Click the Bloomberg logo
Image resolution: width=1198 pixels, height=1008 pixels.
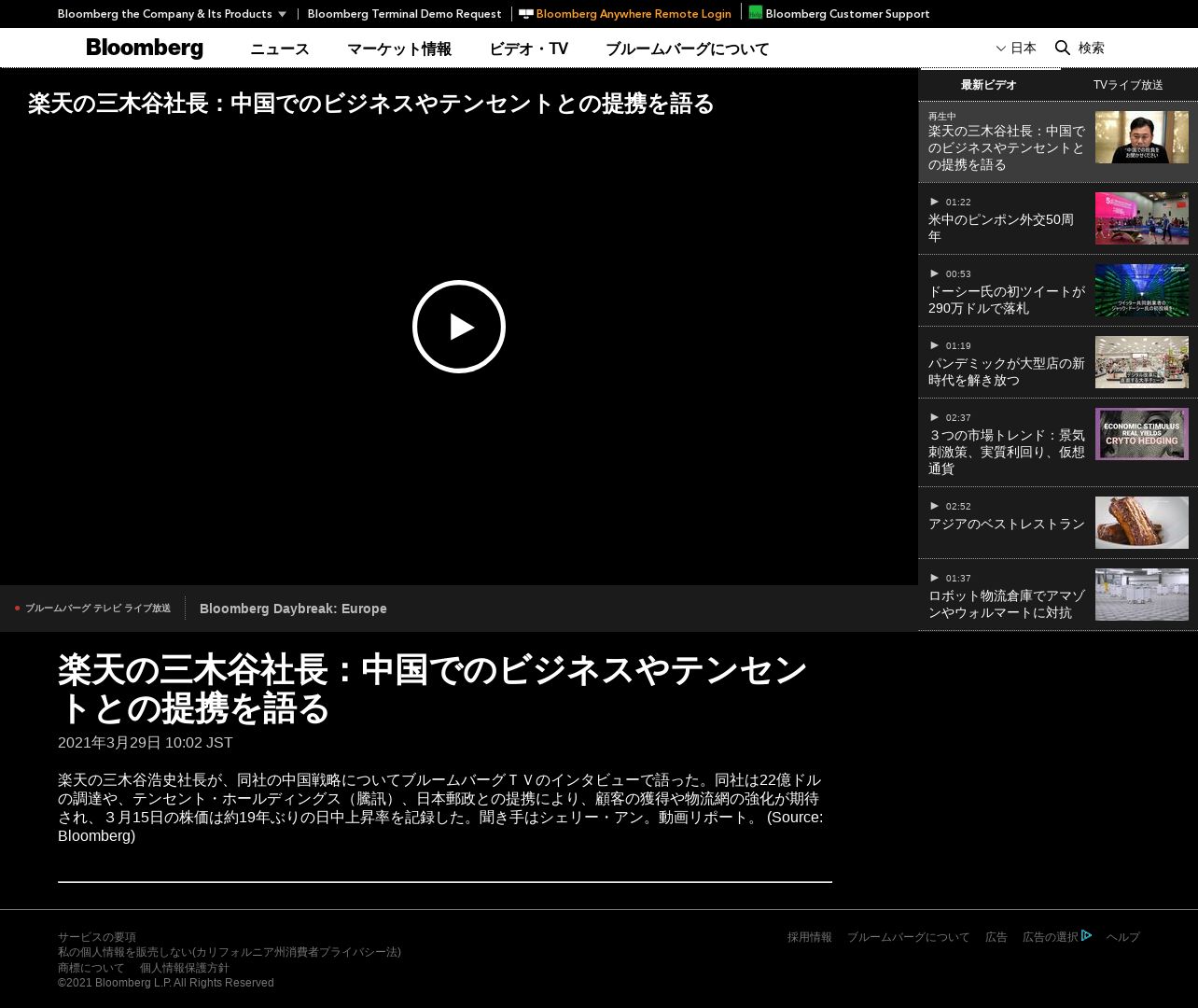pos(145,49)
